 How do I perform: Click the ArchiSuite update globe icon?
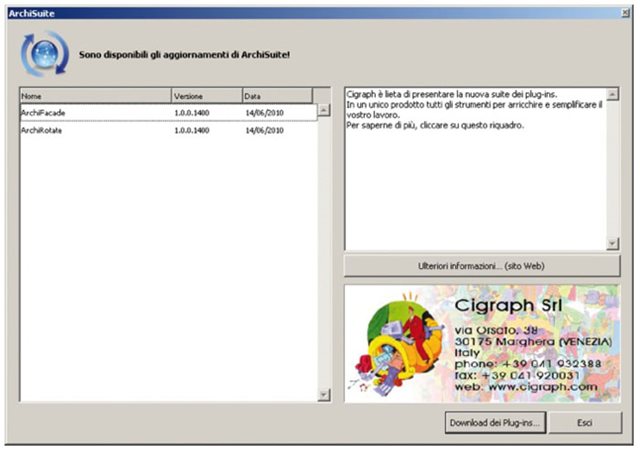coord(45,54)
